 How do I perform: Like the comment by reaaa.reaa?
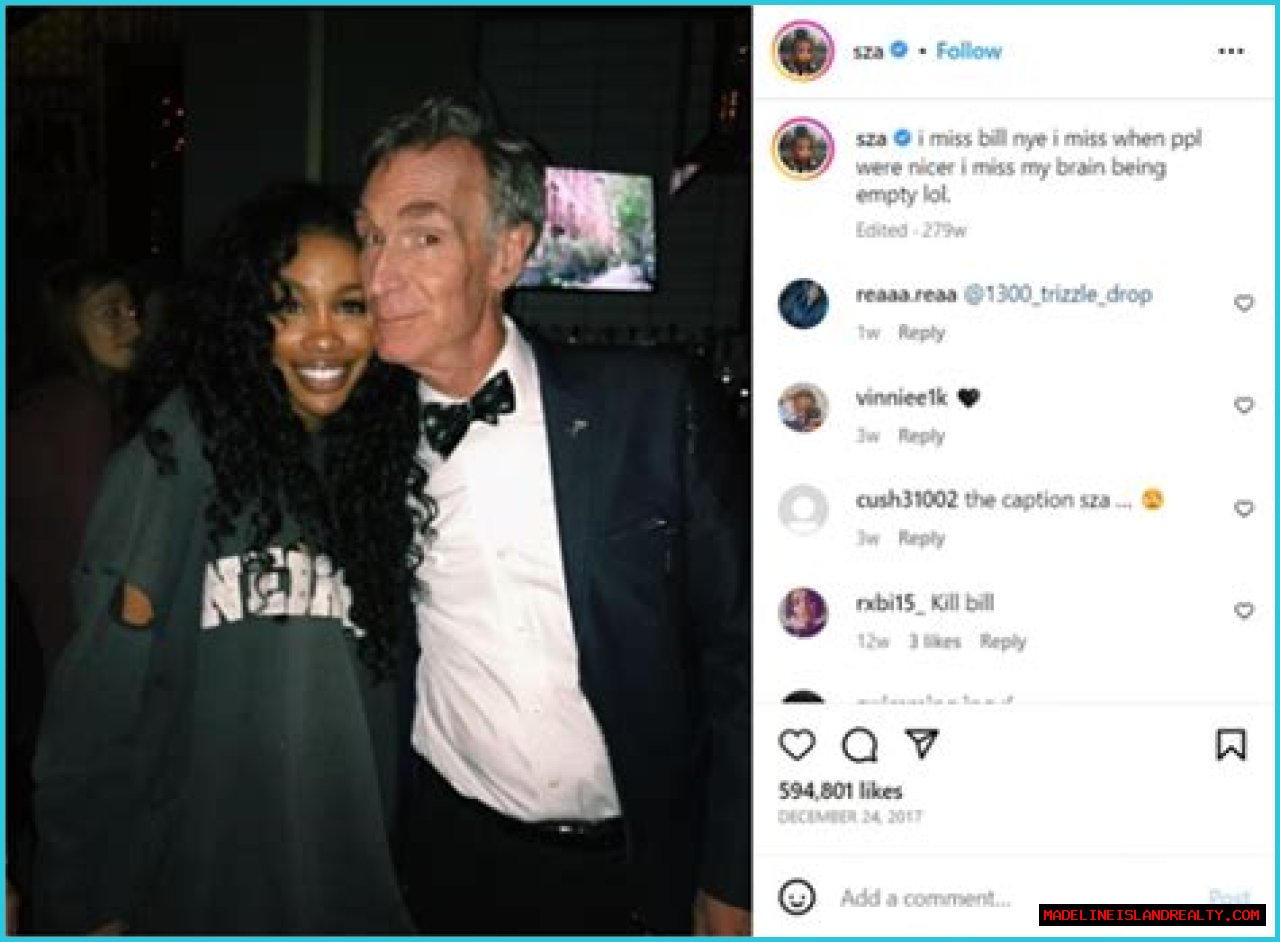click(x=1244, y=303)
